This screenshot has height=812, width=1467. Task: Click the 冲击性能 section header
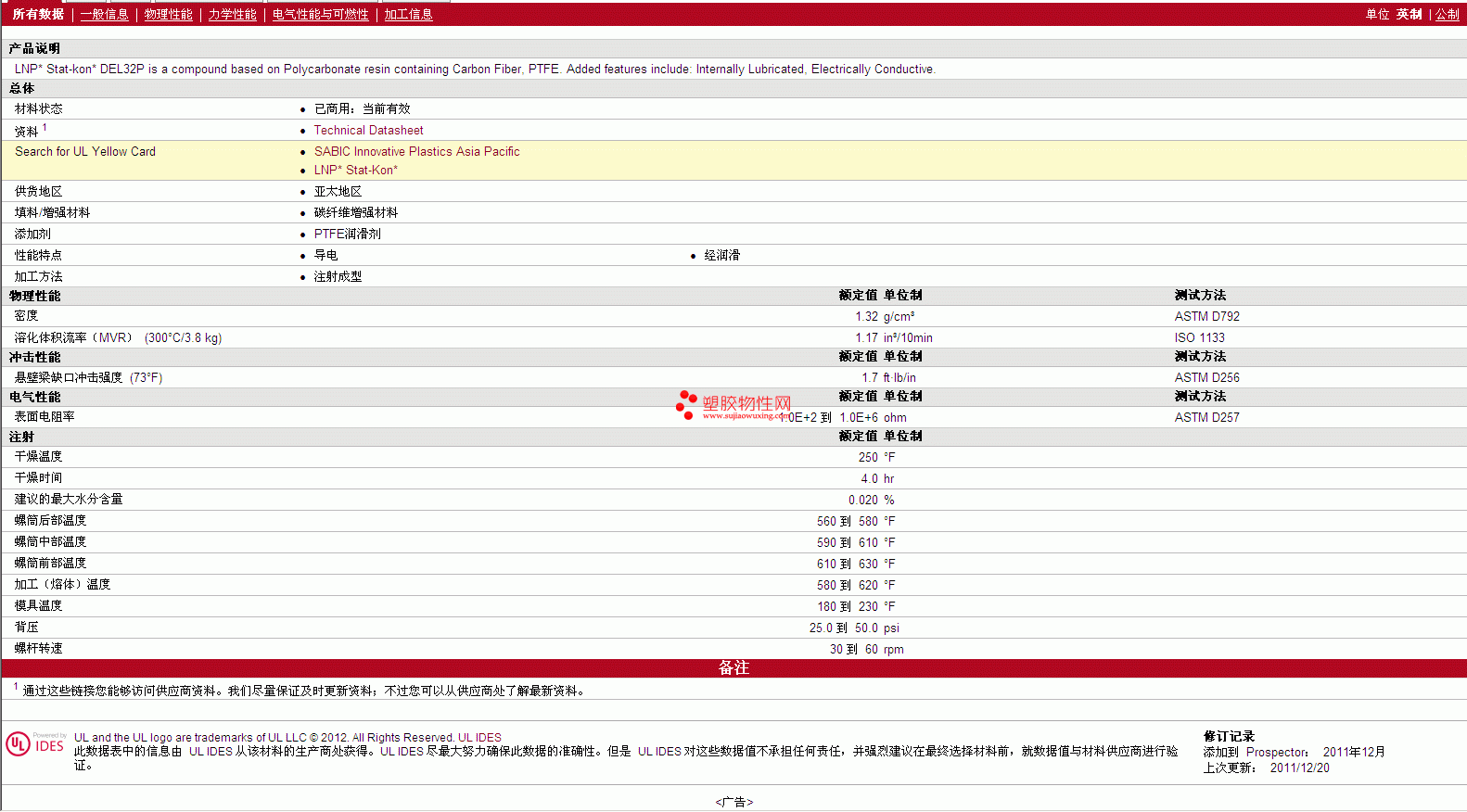pyautogui.click(x=34, y=358)
